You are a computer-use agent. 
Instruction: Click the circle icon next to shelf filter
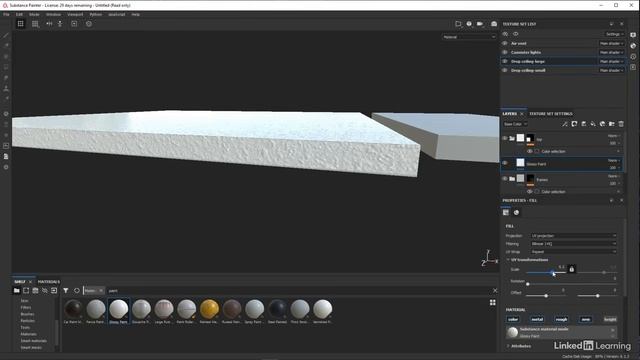point(77,291)
